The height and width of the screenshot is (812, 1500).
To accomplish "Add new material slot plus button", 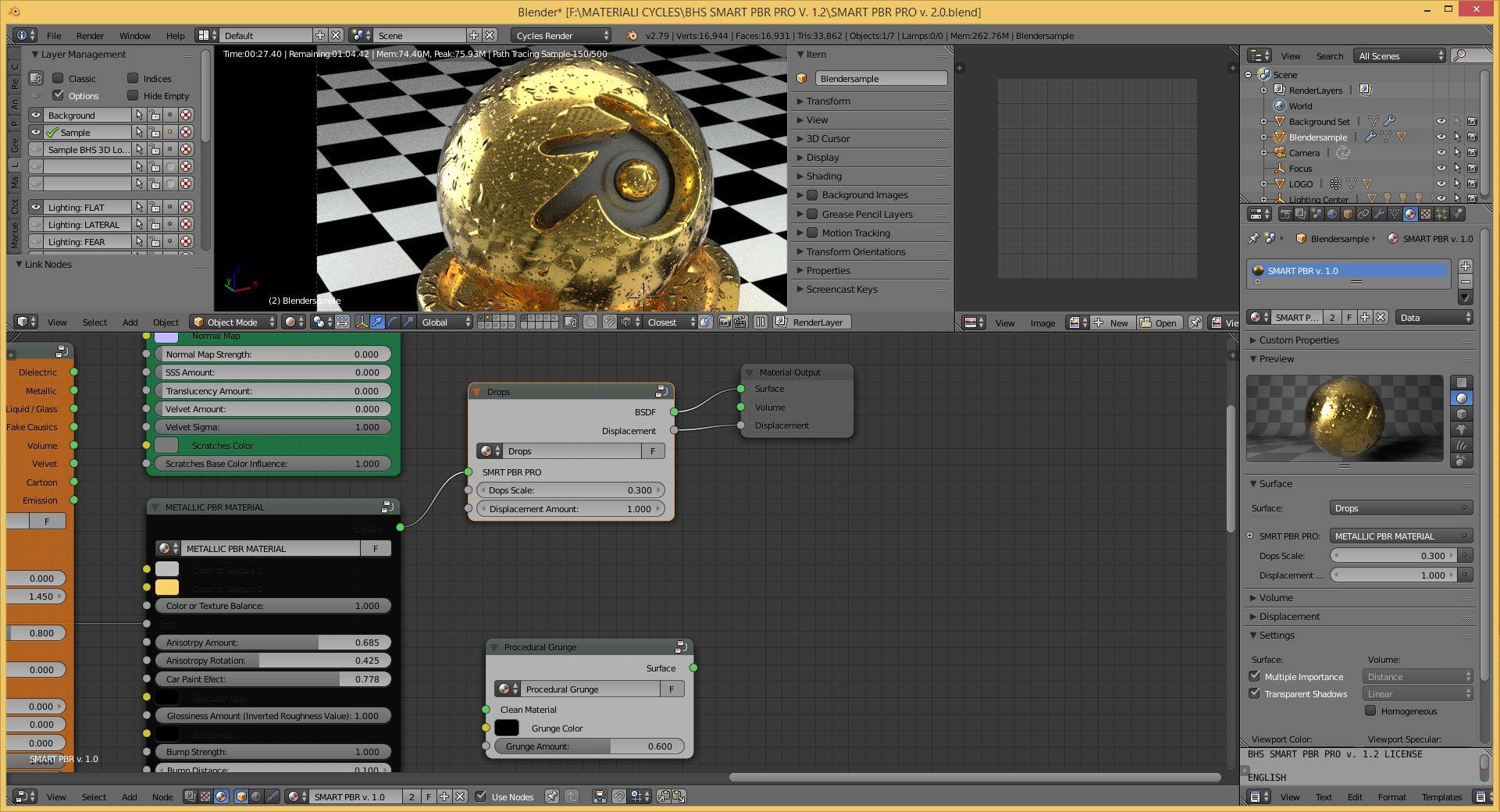I will coord(1465,267).
